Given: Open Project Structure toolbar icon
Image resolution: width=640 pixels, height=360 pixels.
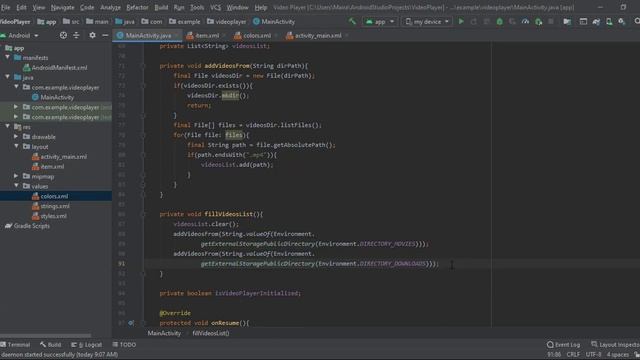Looking at the screenshot, I should point(567,21).
